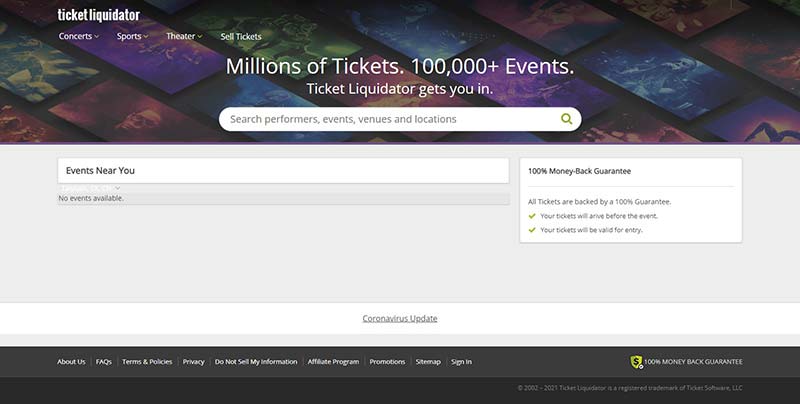
Task: Open the Sports dropdown menu
Action: 132,36
